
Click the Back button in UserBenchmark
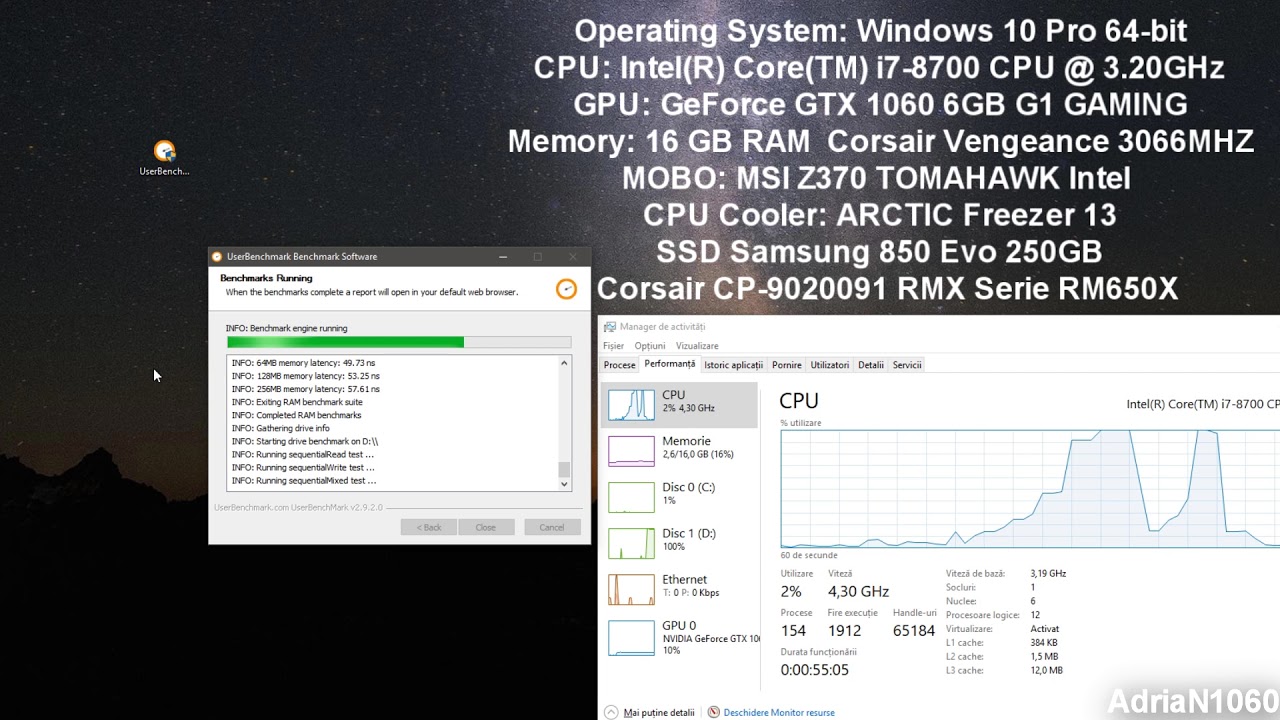429,527
